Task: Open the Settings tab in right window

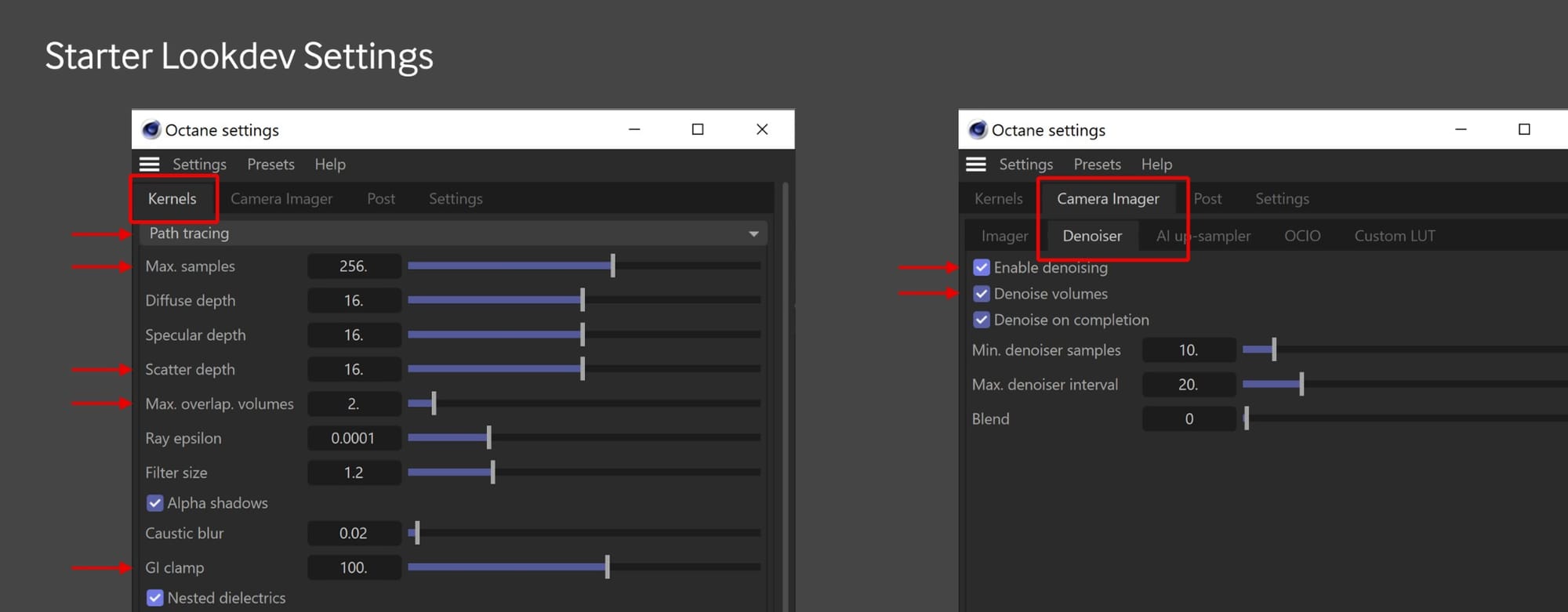Action: [x=1282, y=199]
